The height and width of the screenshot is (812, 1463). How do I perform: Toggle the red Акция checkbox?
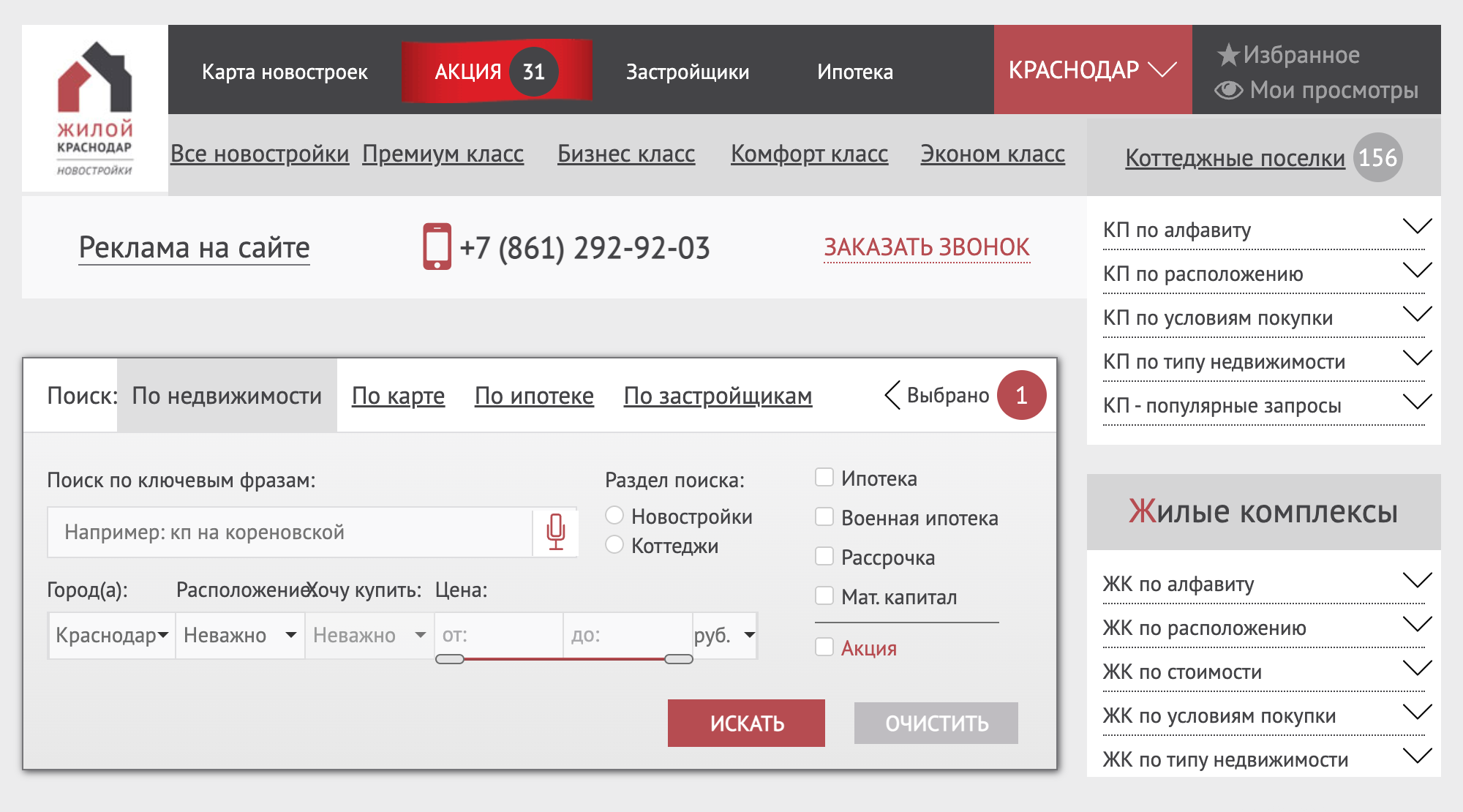824,647
